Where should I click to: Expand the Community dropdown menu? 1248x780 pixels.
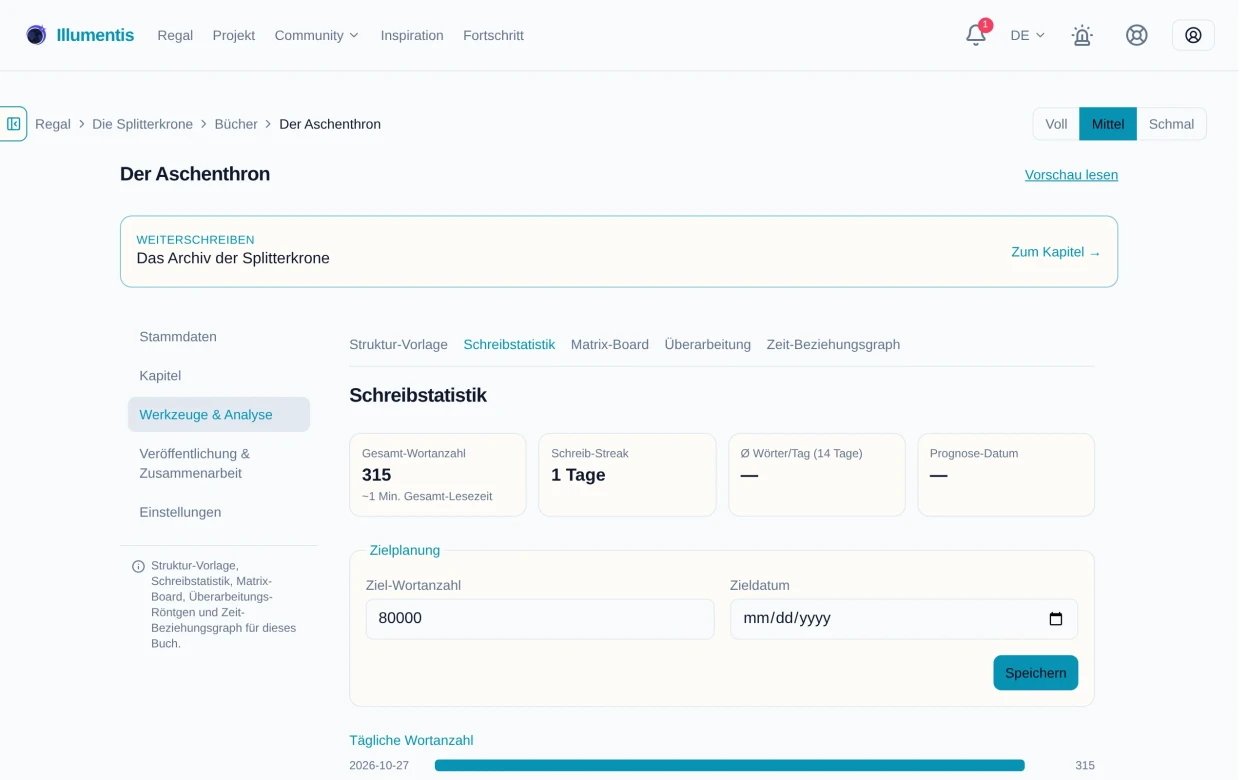click(316, 35)
